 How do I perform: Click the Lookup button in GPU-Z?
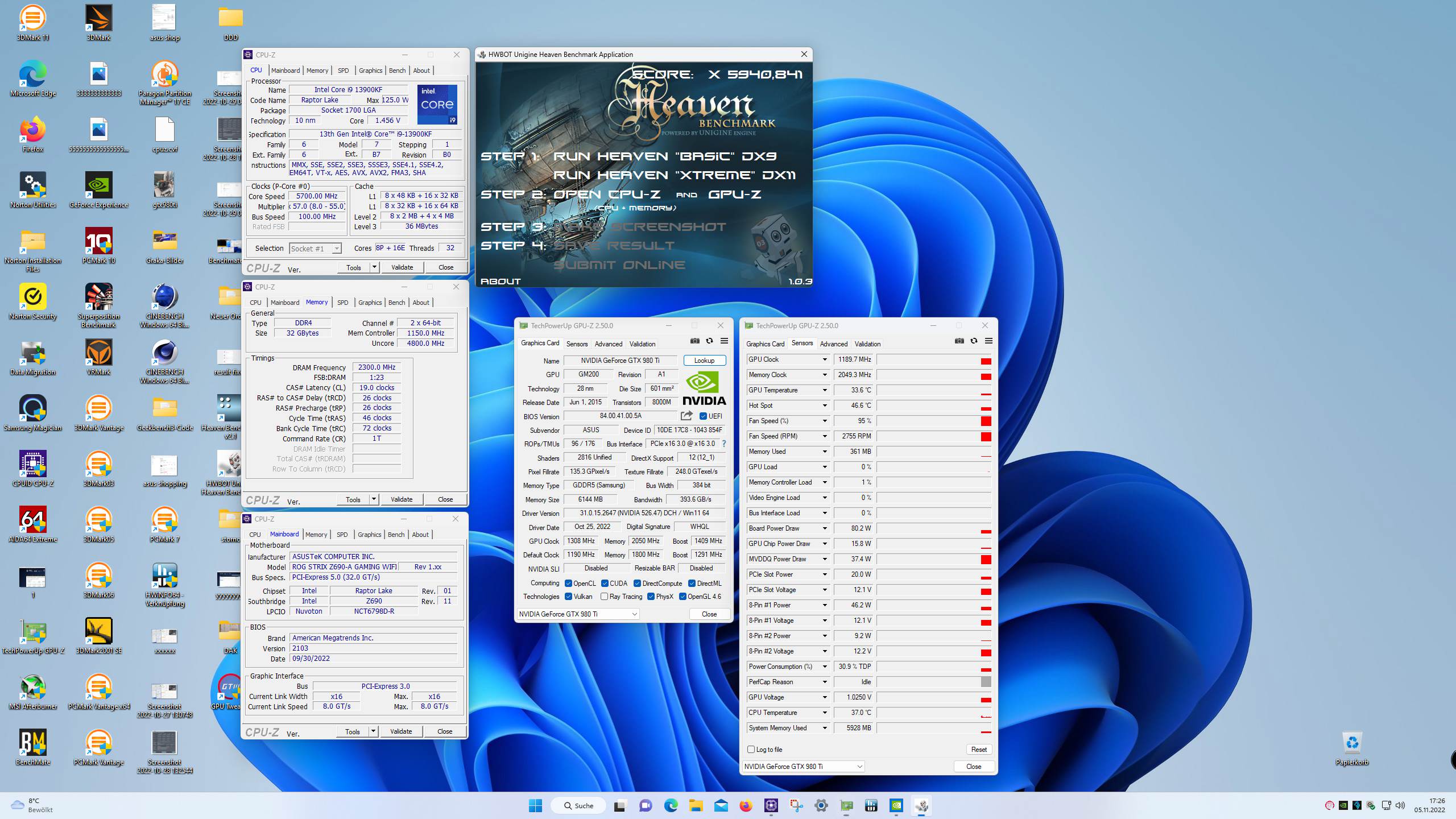click(x=704, y=361)
